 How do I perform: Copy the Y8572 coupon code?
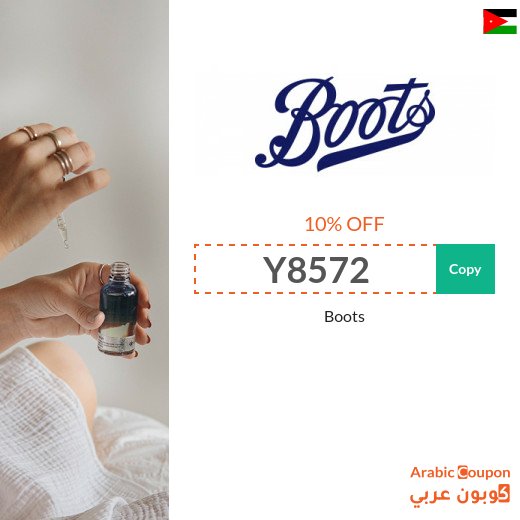(465, 269)
